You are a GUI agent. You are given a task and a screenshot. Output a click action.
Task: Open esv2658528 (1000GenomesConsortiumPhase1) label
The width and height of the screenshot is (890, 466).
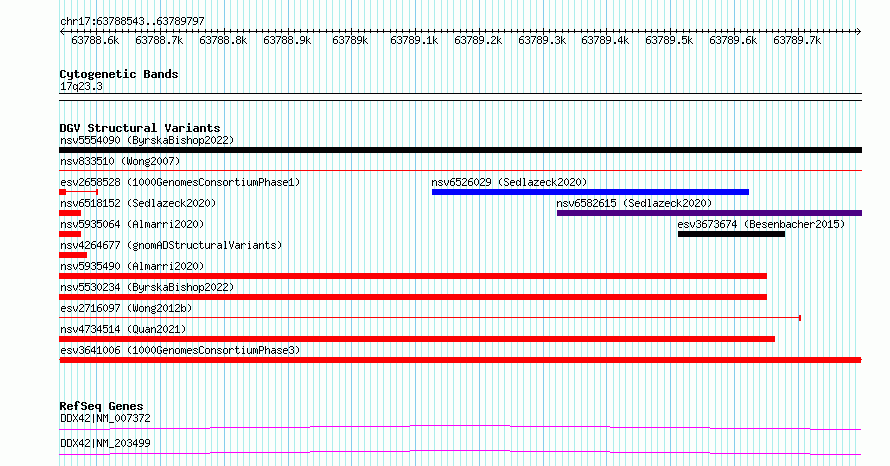coord(180,182)
